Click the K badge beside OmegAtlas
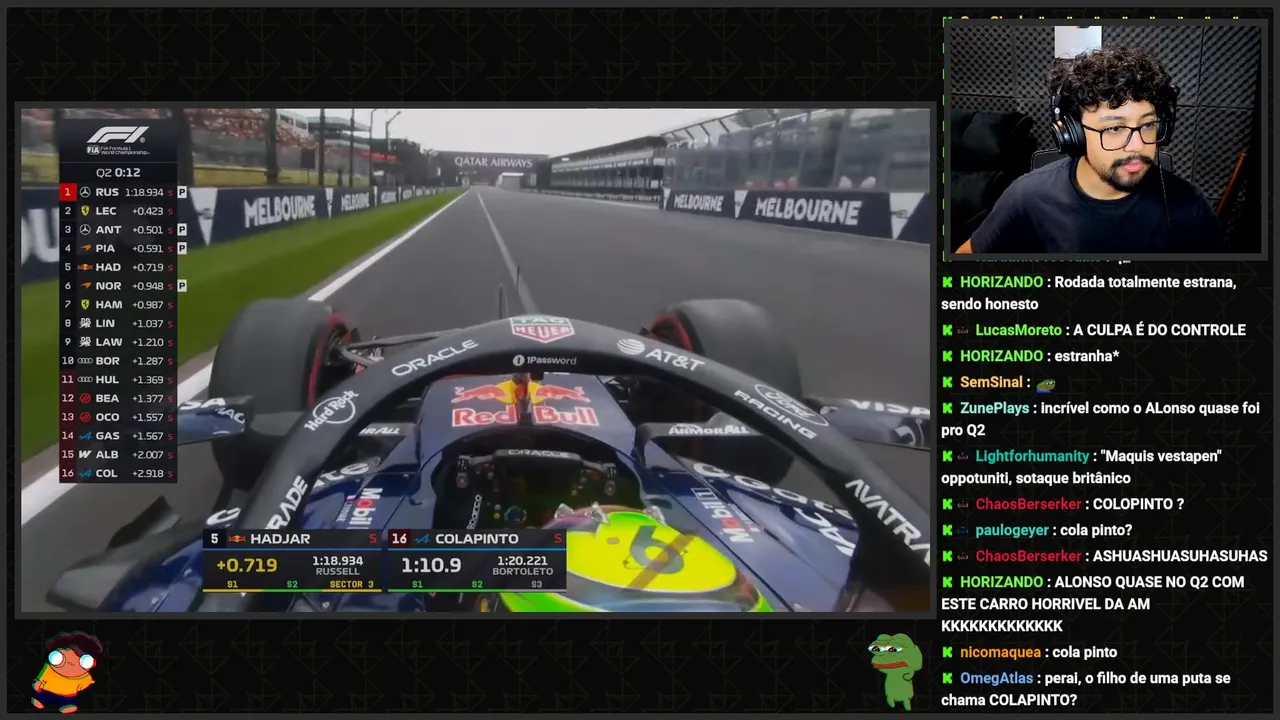This screenshot has width=1280, height=720. (x=947, y=678)
